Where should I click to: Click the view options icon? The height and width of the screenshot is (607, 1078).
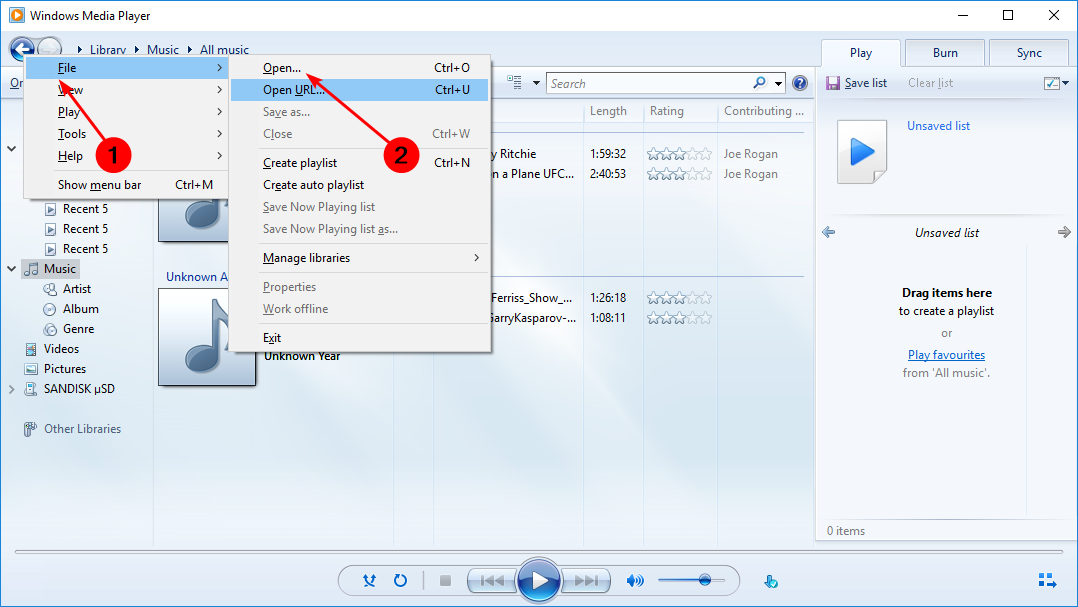tap(514, 82)
